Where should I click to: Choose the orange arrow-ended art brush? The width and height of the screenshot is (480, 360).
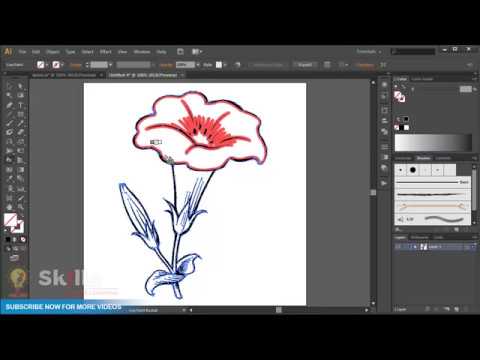pos(433,207)
